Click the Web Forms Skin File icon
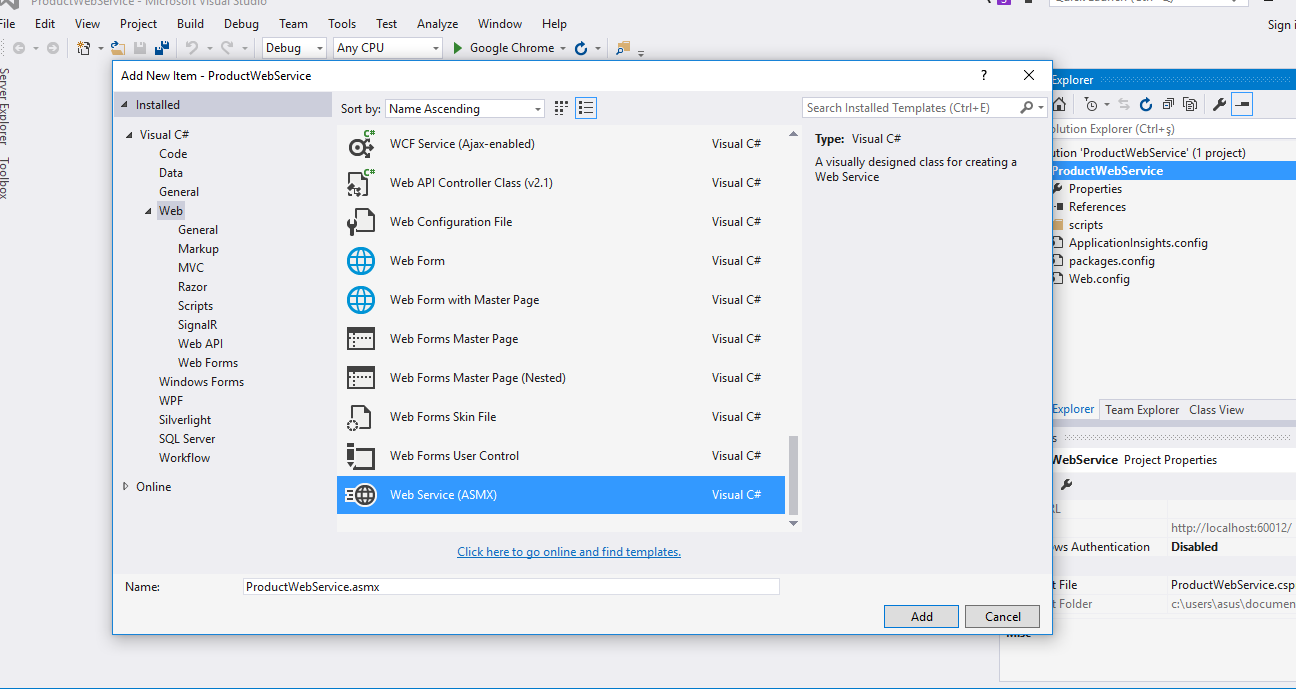The height and width of the screenshot is (689, 1296). click(x=360, y=417)
